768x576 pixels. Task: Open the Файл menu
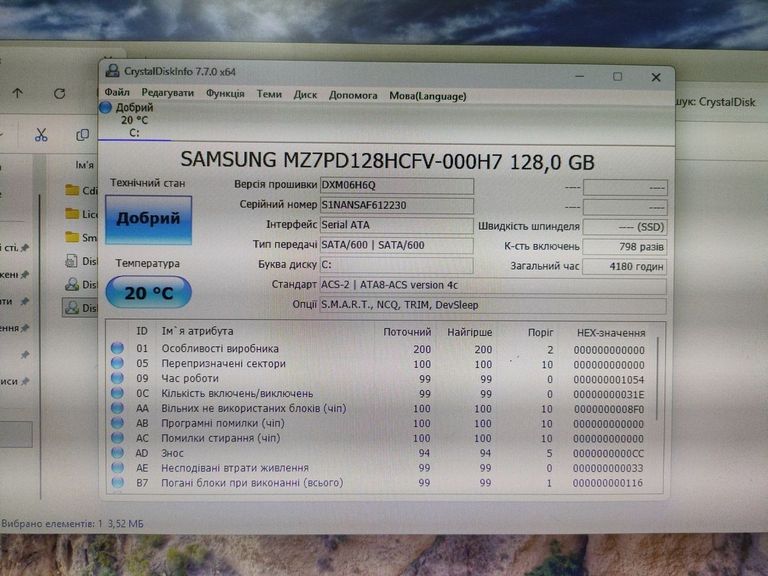(117, 93)
